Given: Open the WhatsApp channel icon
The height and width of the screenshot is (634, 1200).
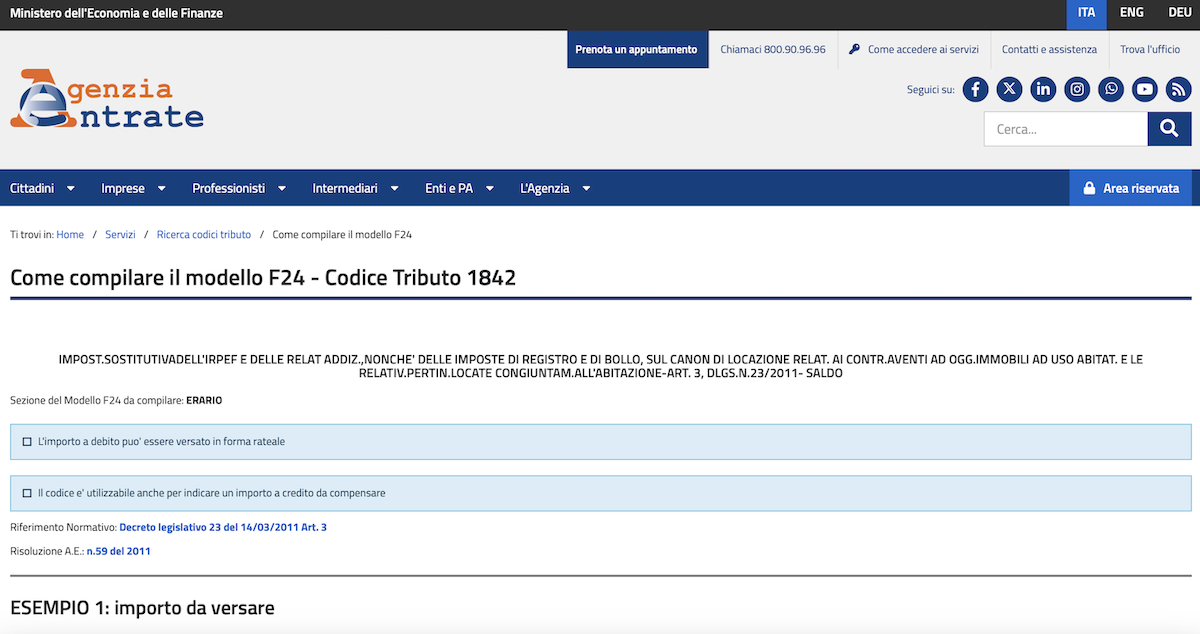Looking at the screenshot, I should [1111, 89].
